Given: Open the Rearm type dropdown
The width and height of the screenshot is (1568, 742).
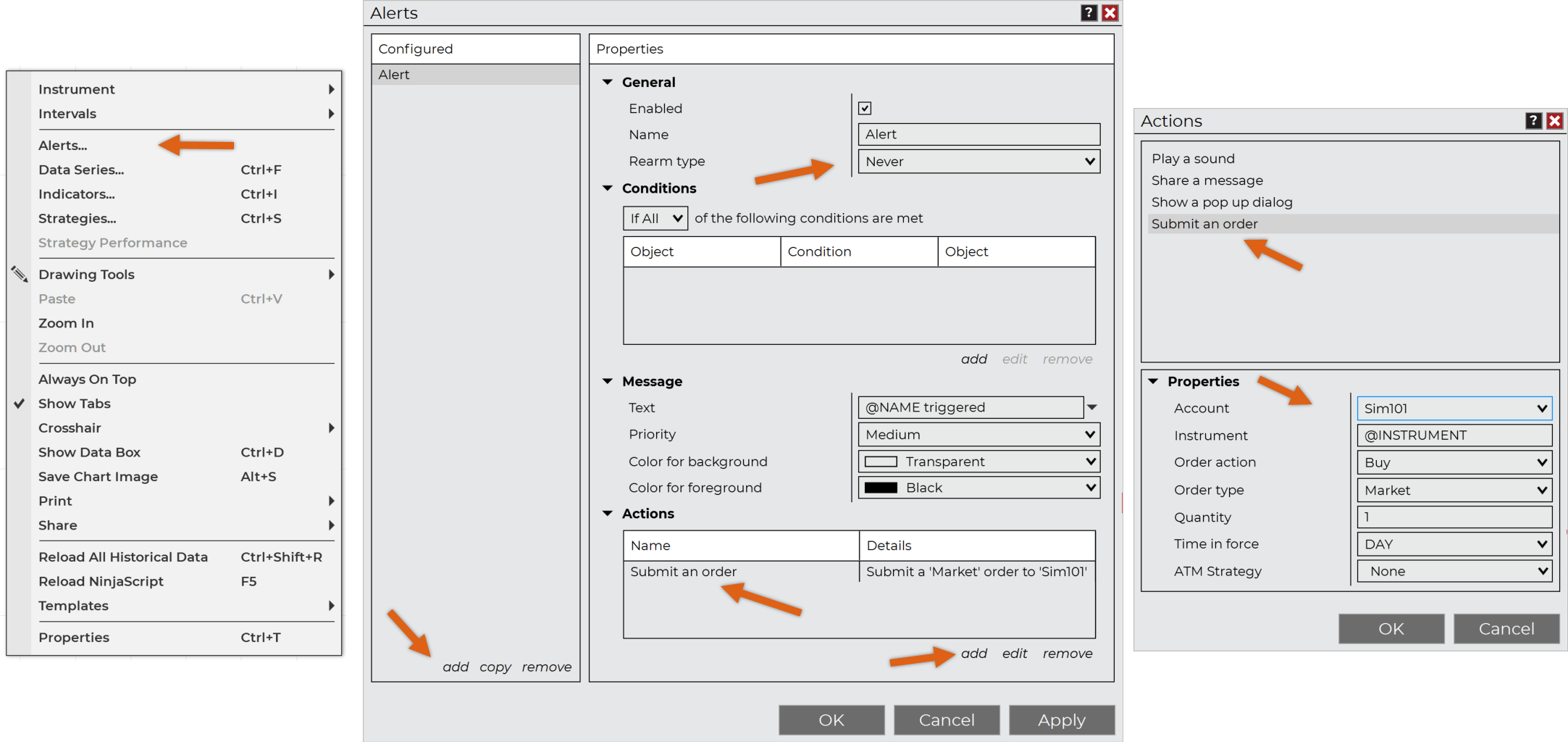Looking at the screenshot, I should (978, 162).
